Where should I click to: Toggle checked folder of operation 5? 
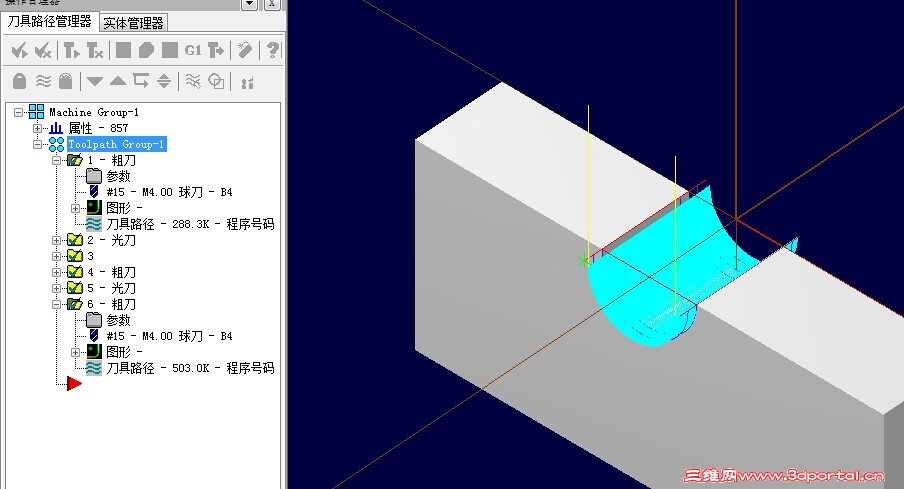pyautogui.click(x=75, y=288)
